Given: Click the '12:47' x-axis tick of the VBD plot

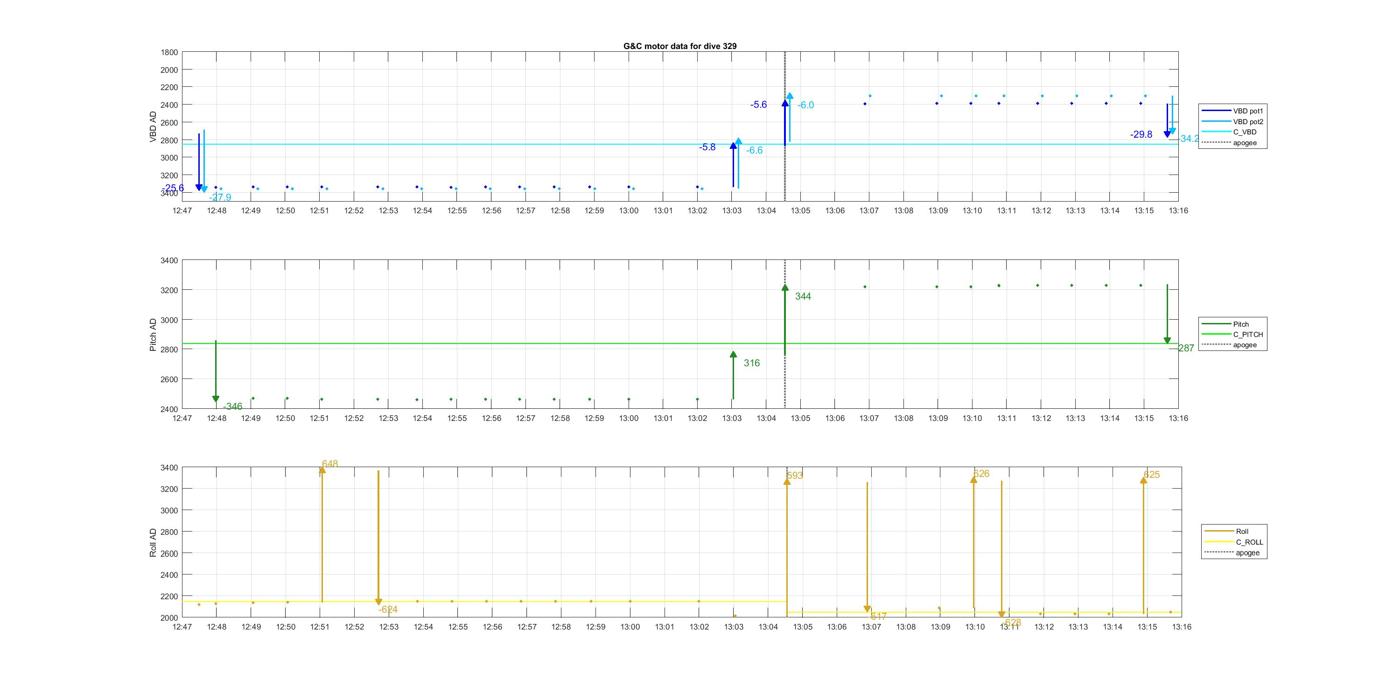Looking at the screenshot, I should point(181,211).
